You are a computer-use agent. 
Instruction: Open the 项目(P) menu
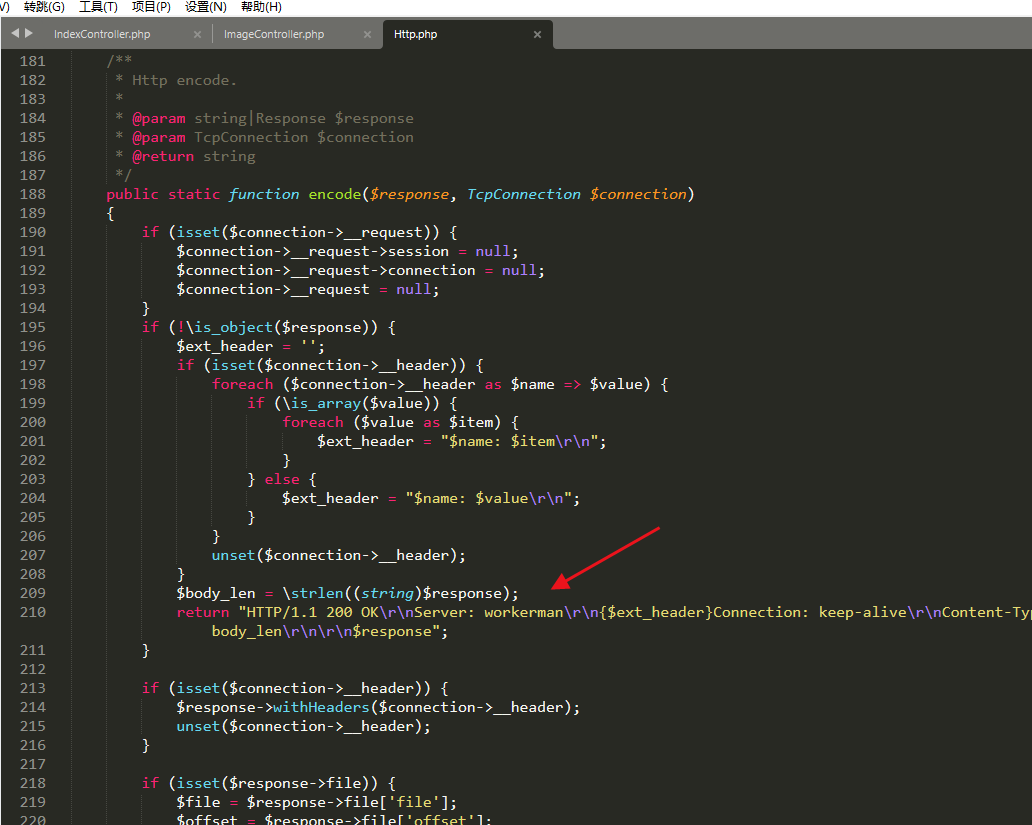pos(151,7)
